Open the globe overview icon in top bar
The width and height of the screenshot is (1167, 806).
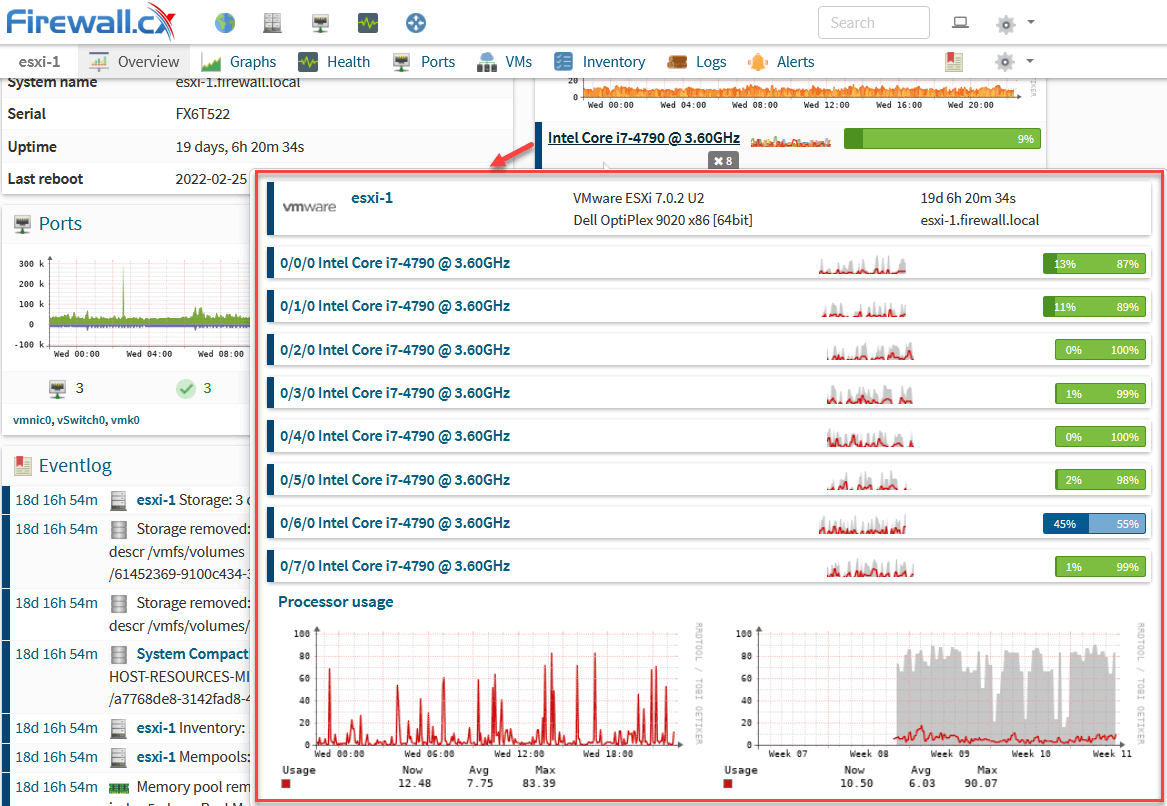tap(225, 23)
